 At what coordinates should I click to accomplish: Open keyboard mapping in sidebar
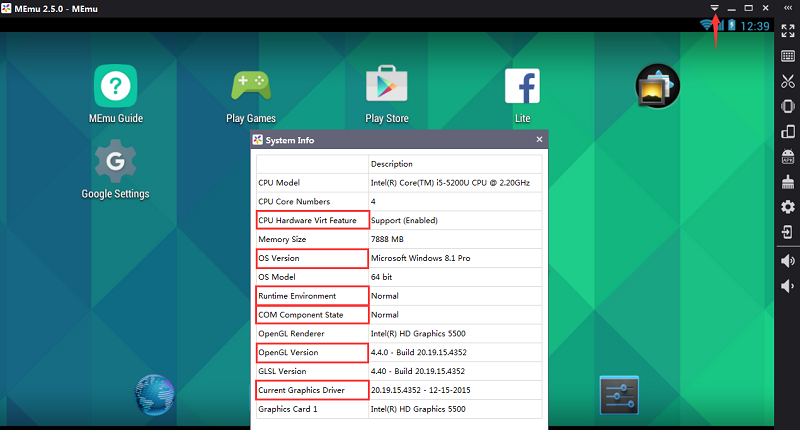click(x=787, y=56)
